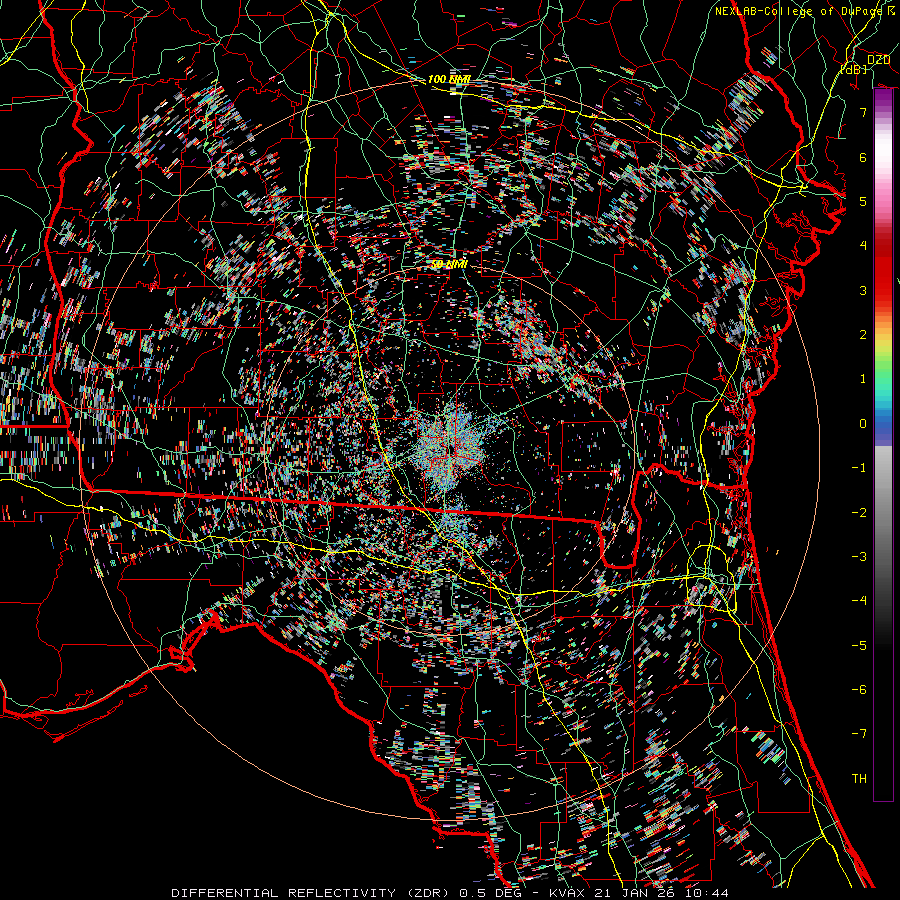Click the 4 value on color scale
Screen dimensions: 900x900
[863, 246]
